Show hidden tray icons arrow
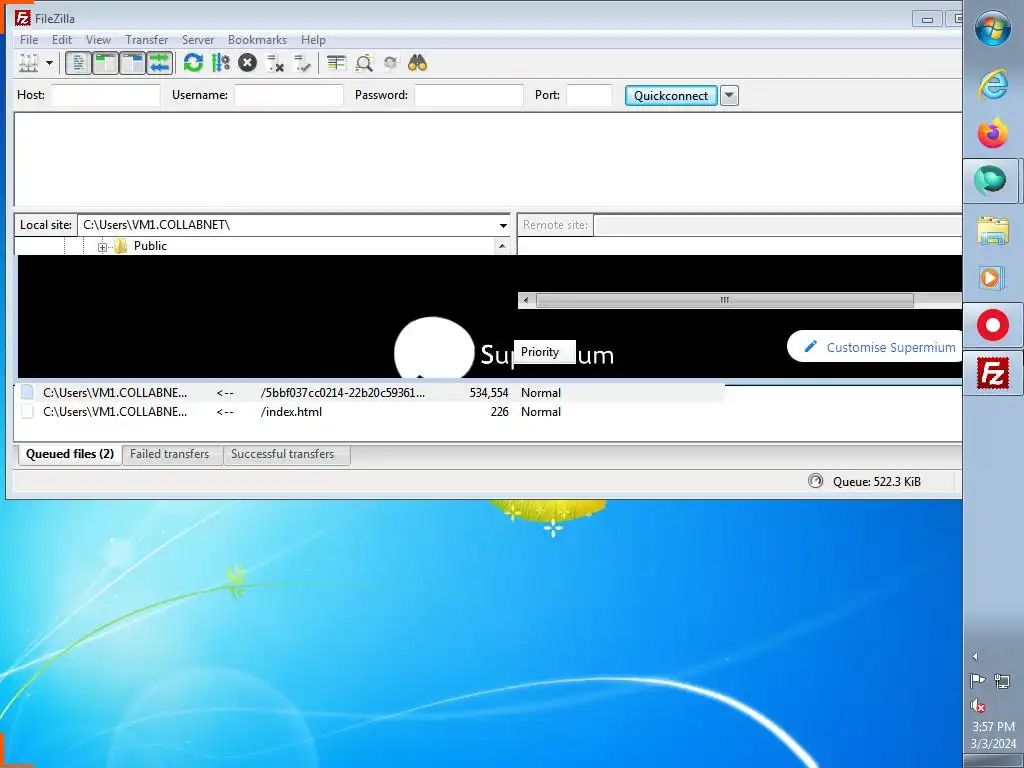The height and width of the screenshot is (768, 1024). (x=976, y=656)
